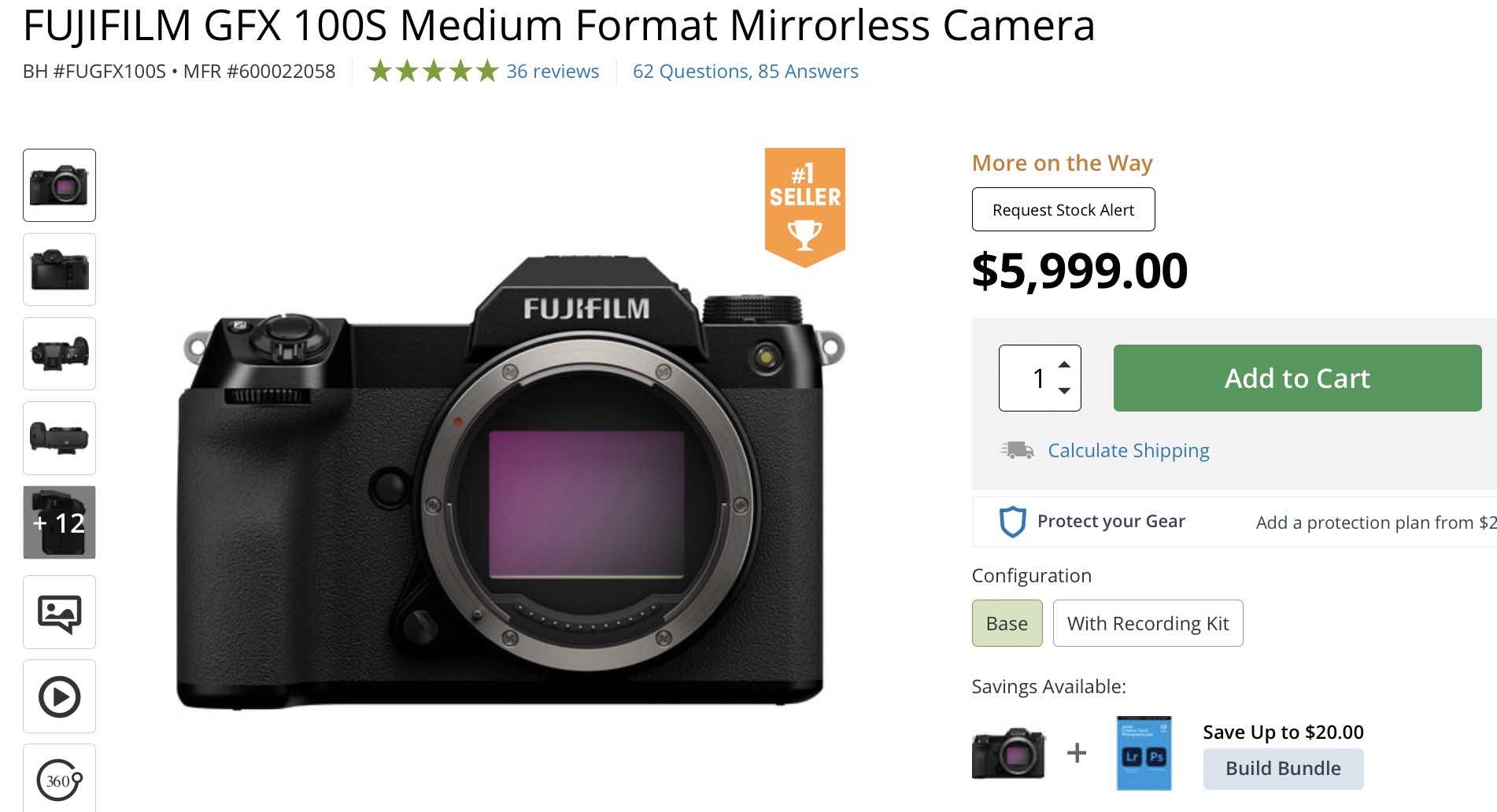This screenshot has width=1497, height=812.
Task: Open customer photos and comments gallery
Action: [x=59, y=612]
